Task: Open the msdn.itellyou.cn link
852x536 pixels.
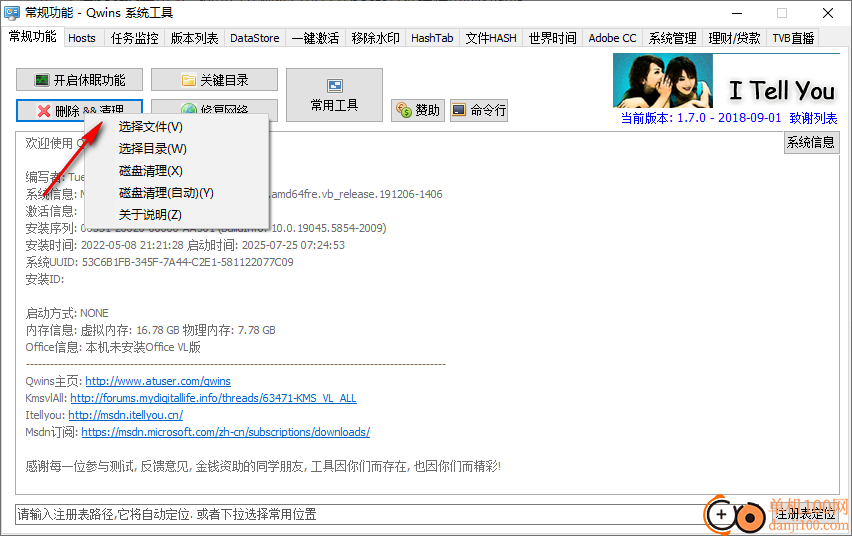Action: point(126,415)
